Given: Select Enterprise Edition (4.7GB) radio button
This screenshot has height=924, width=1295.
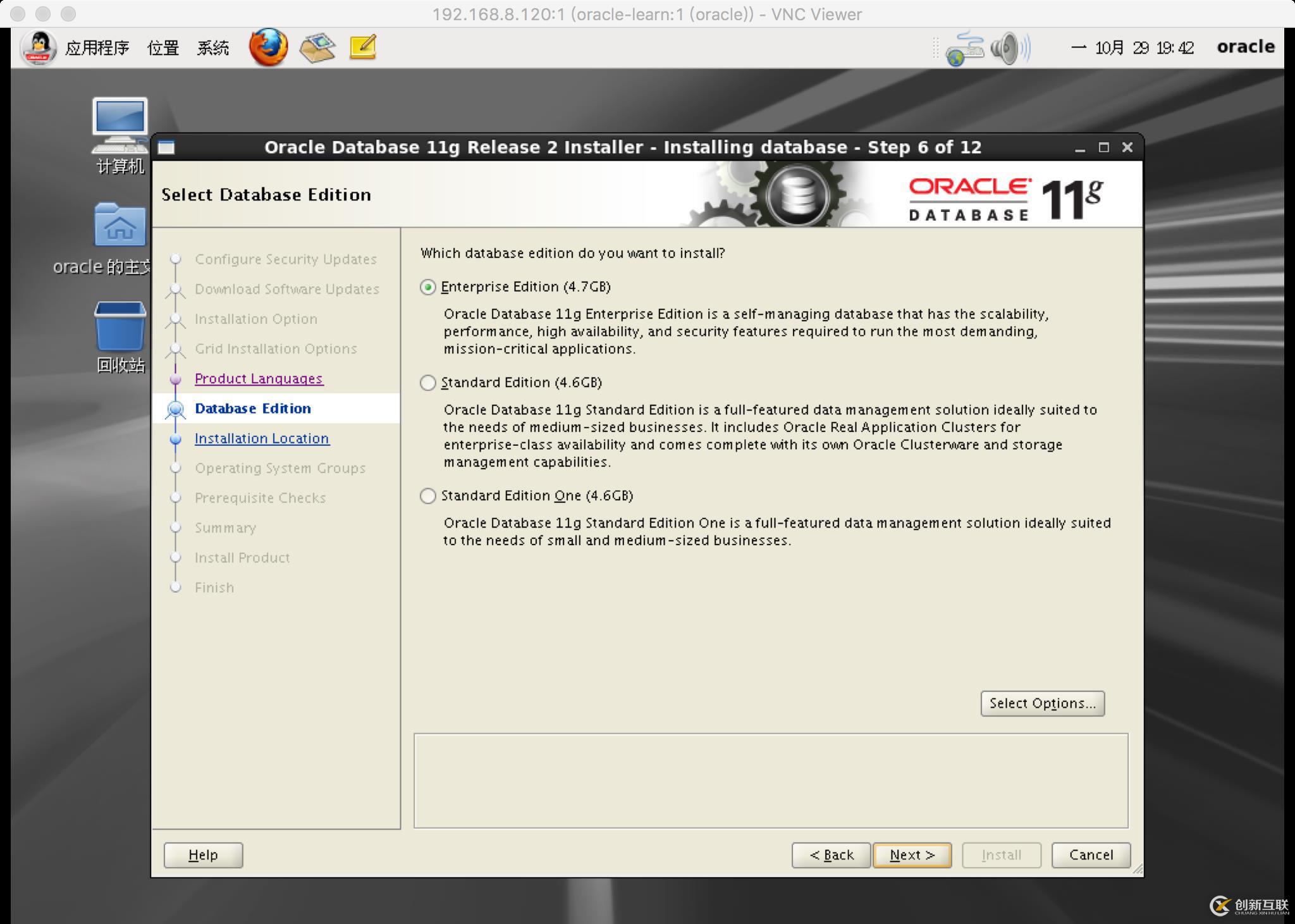Looking at the screenshot, I should [428, 287].
